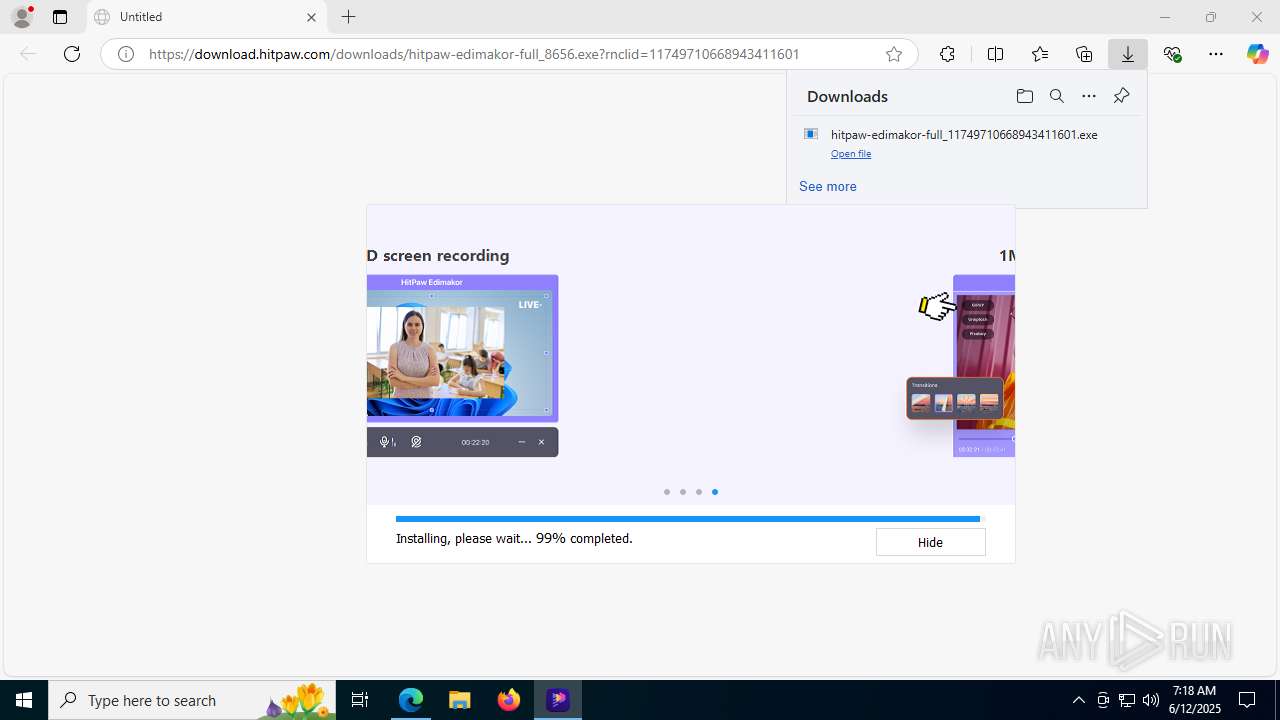Pin the Downloads panel
This screenshot has height=720, width=1280.
pos(1121,96)
